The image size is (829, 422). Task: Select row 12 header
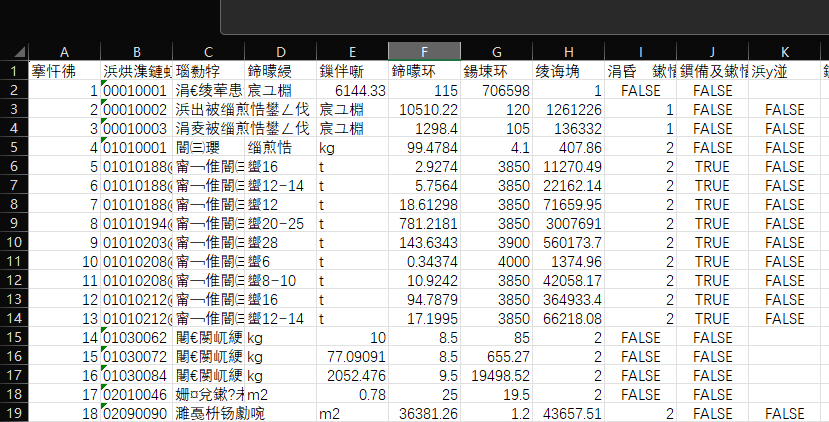click(x=14, y=280)
